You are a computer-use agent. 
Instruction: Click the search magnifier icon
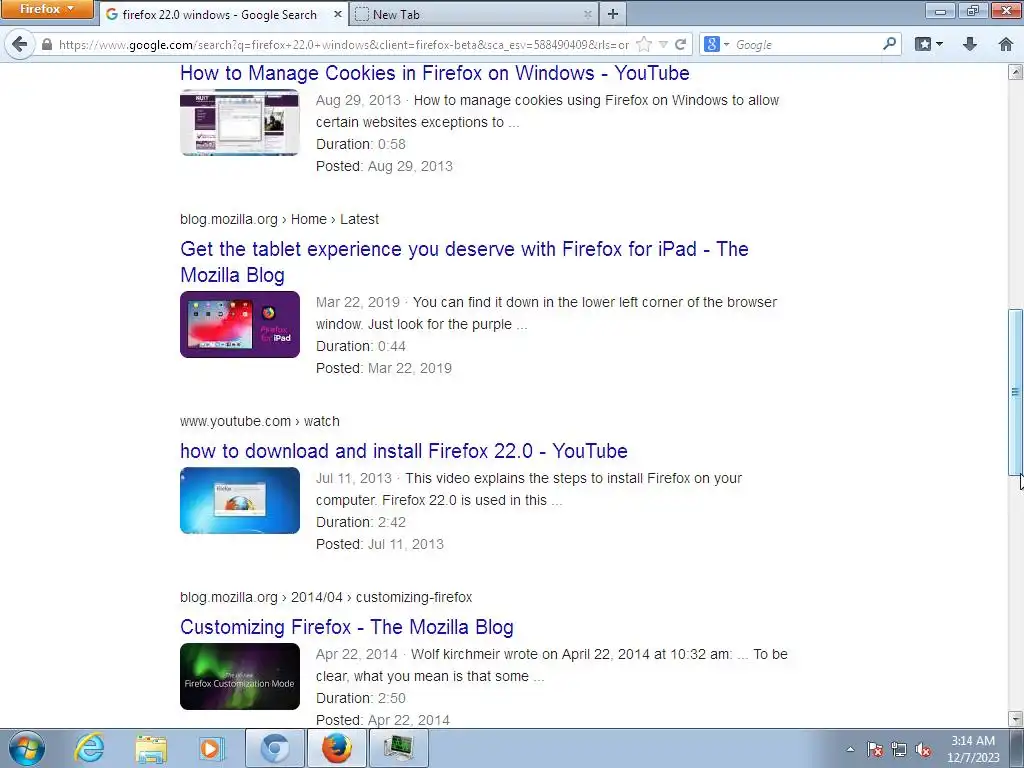889,44
